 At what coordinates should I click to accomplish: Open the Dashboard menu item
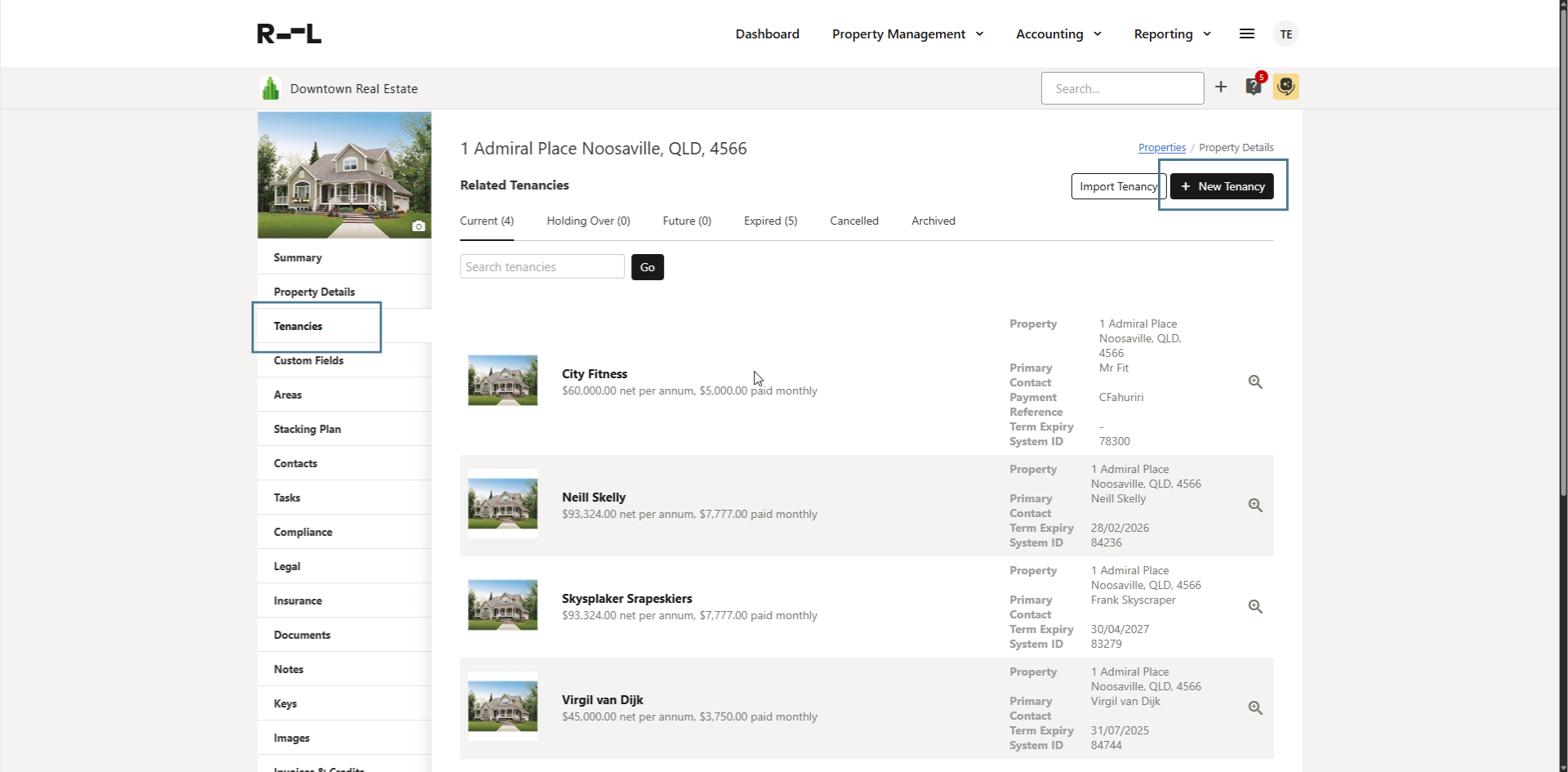(x=766, y=33)
